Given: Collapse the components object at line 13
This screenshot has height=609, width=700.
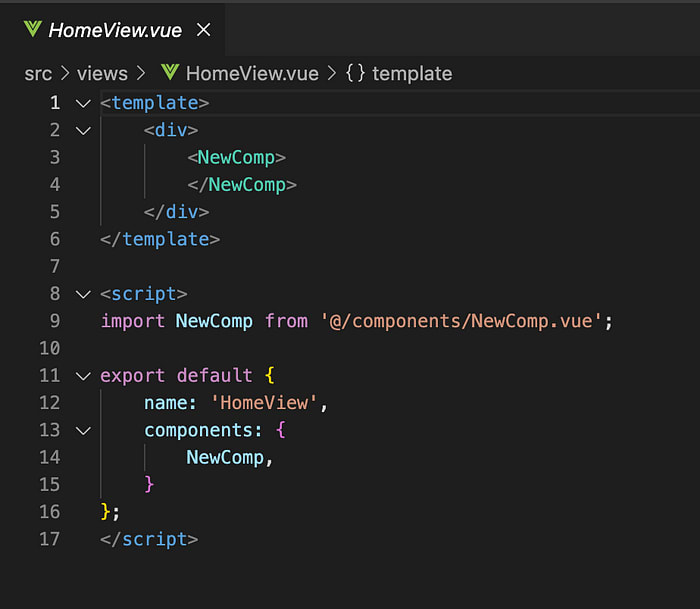Looking at the screenshot, I should (82, 430).
